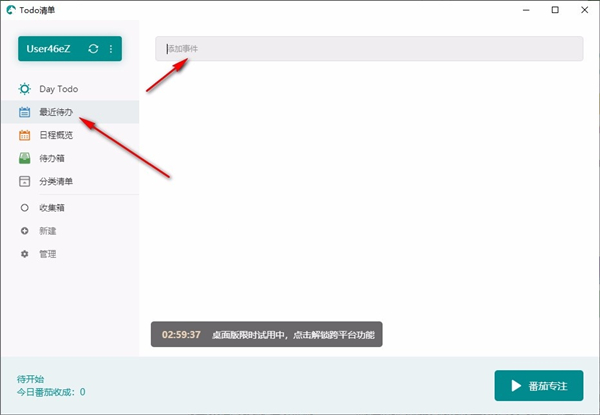Screen dimensions: 600x415
Task: Start the 番茄专注 focus session
Action: tap(539, 385)
